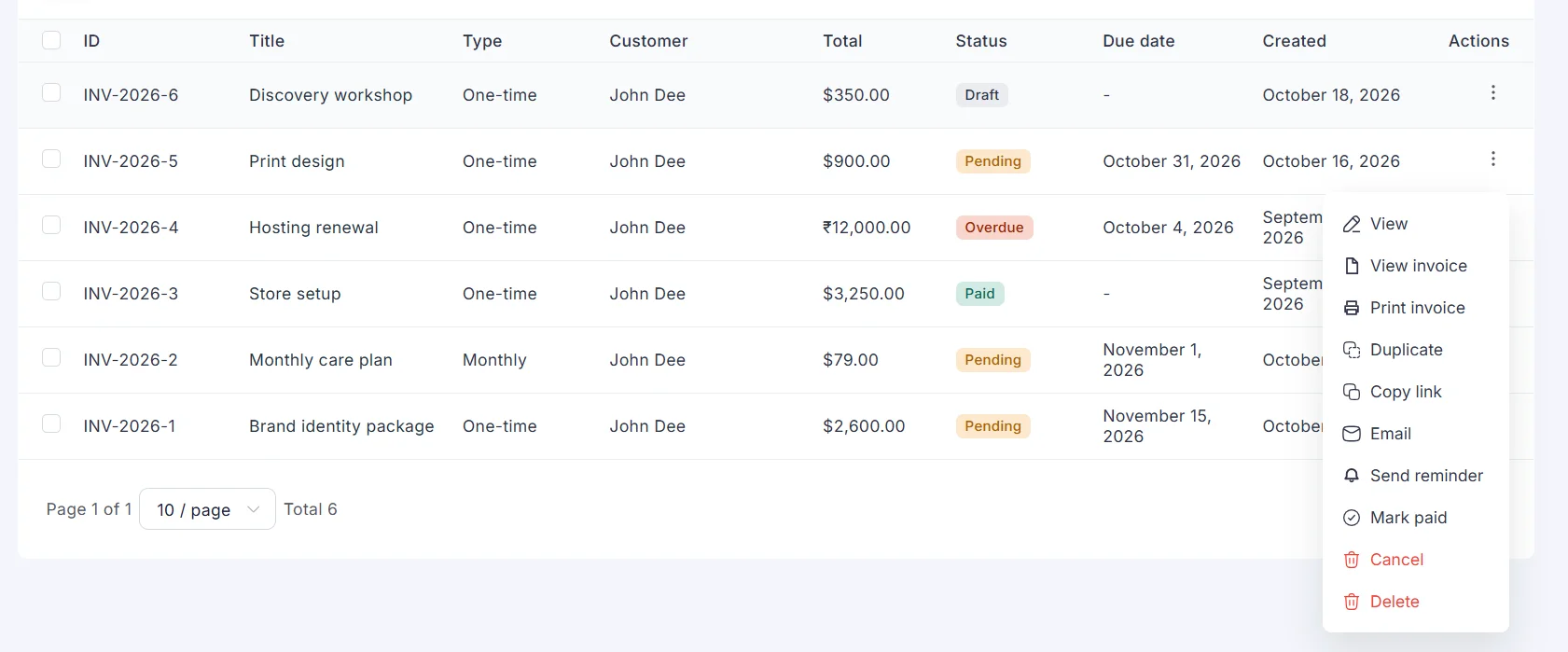
Task: Click the $79.00 total amount
Action: point(851,360)
